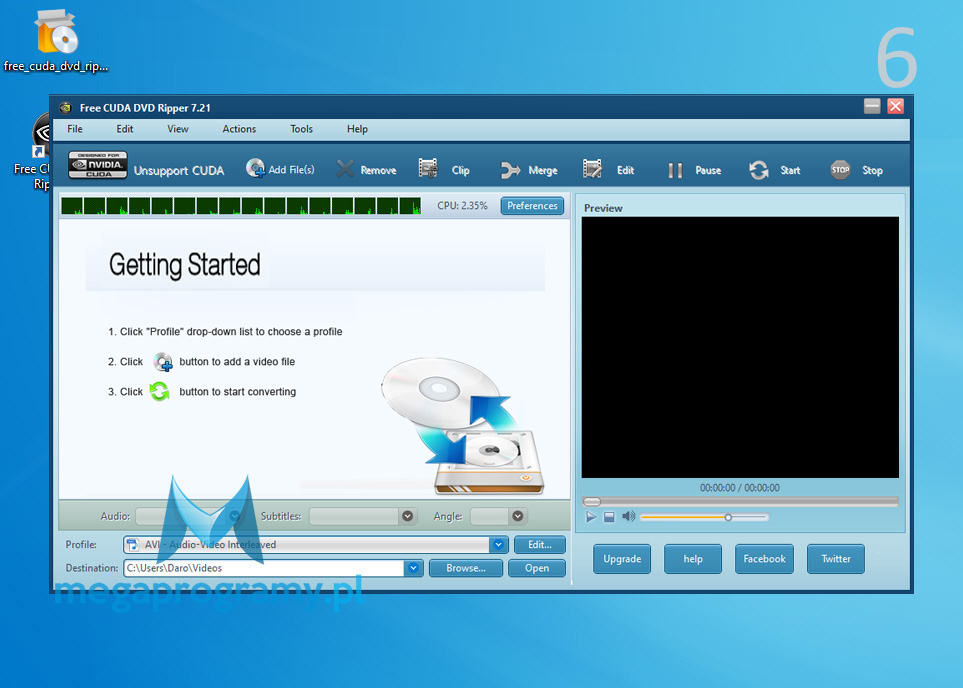Open the Profile dropdown arrow
This screenshot has height=688, width=963.
tap(498, 545)
